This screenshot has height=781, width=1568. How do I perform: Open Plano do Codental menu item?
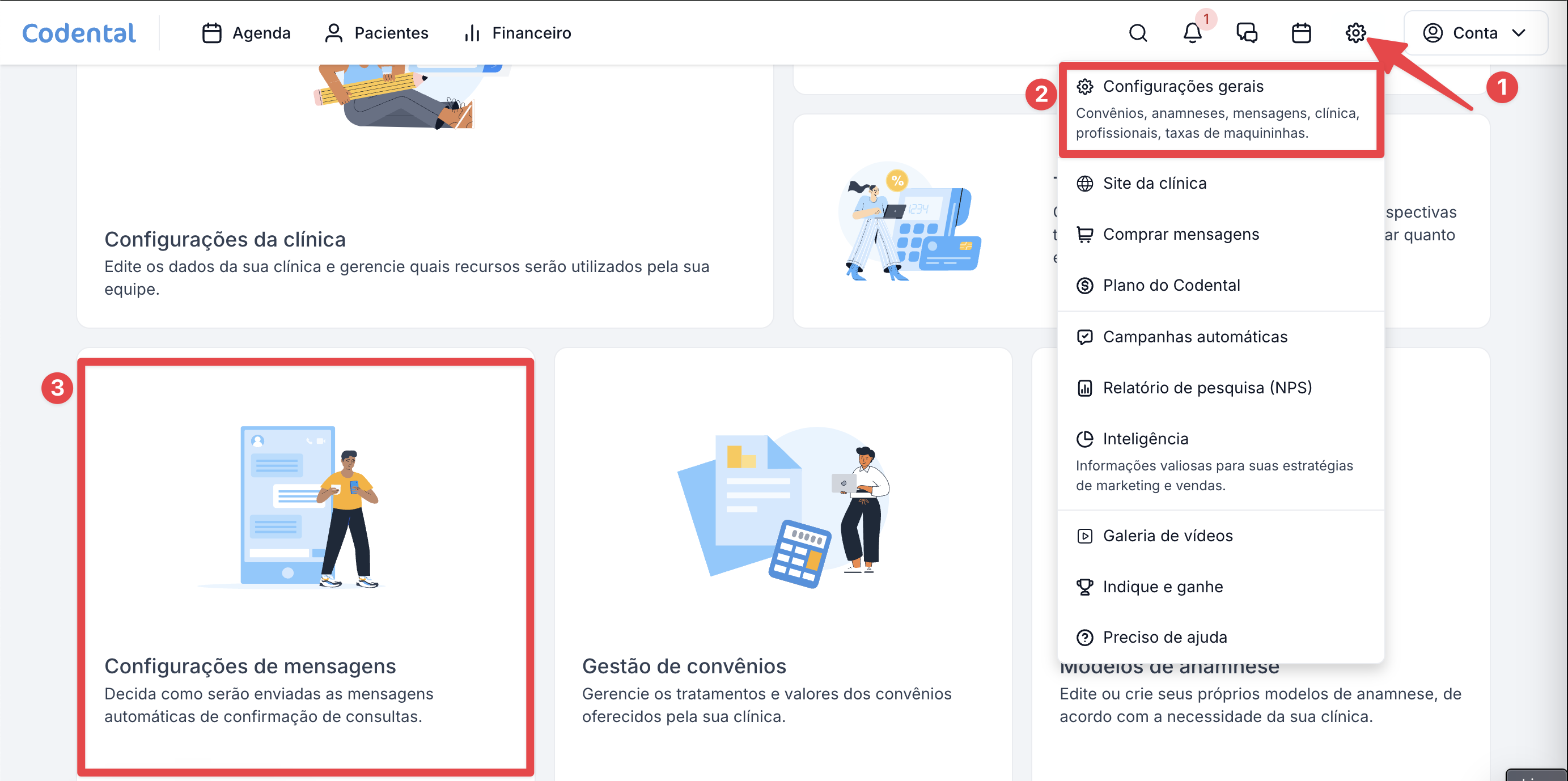(1171, 286)
